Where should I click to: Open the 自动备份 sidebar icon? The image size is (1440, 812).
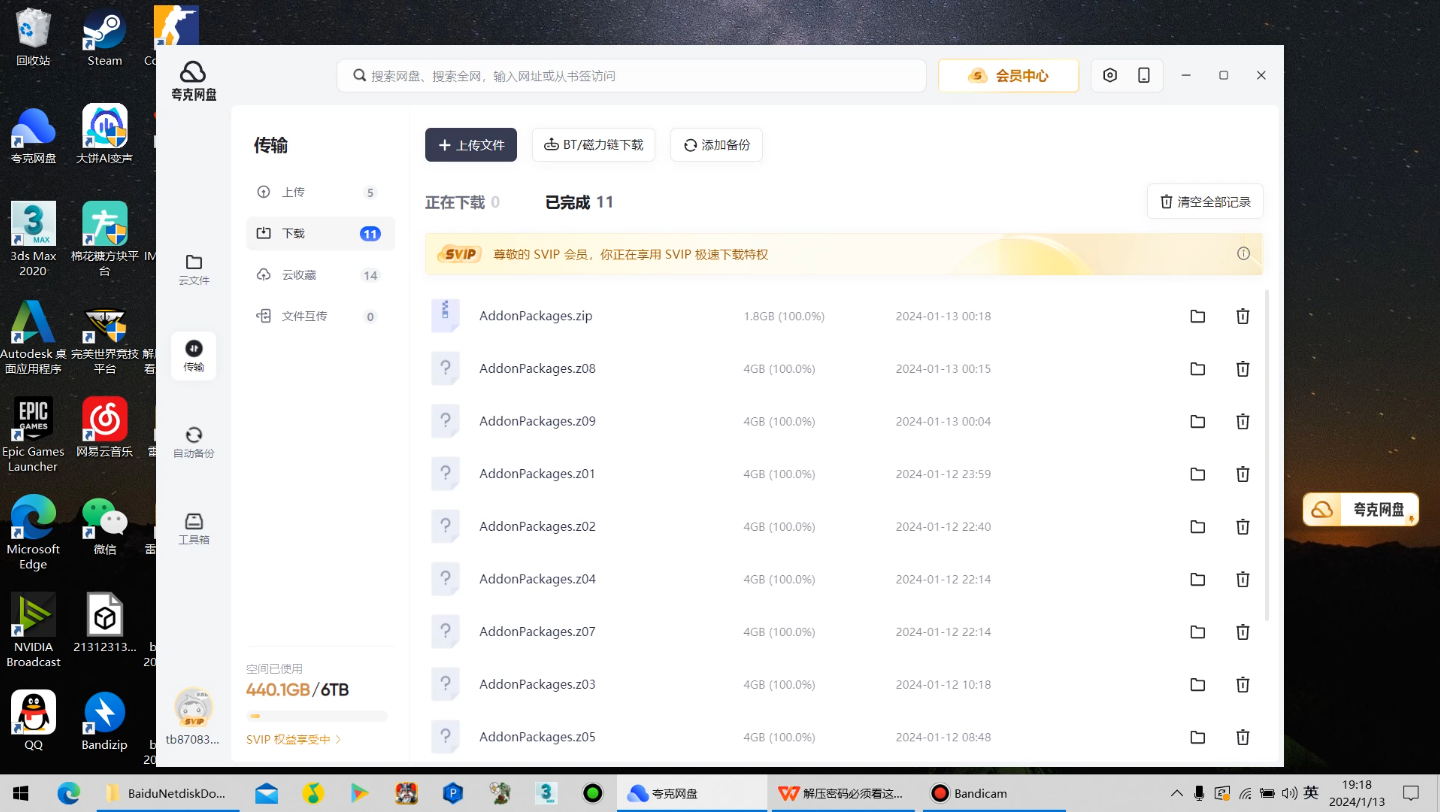point(193,440)
